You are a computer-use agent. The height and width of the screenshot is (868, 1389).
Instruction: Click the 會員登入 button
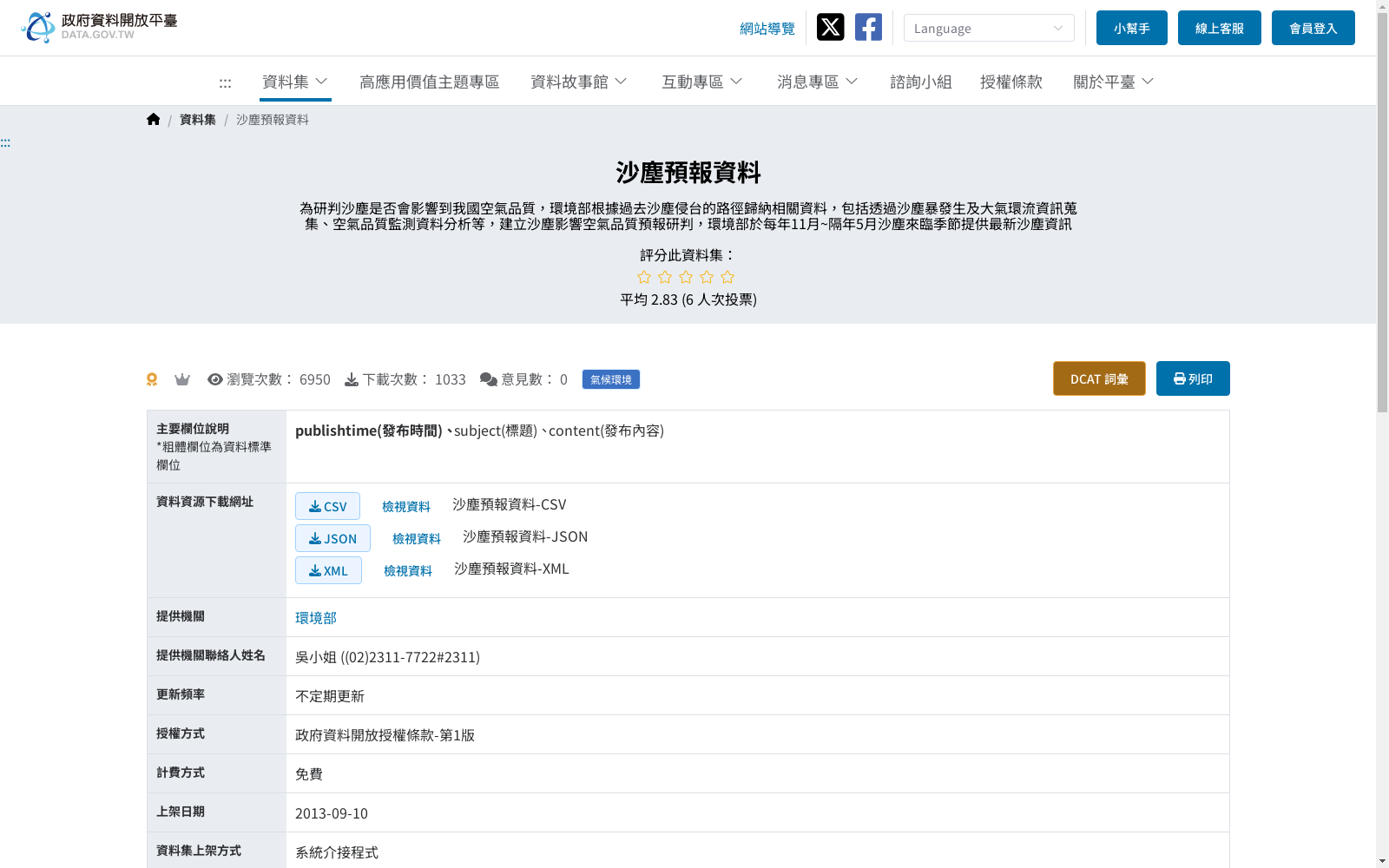1313,28
